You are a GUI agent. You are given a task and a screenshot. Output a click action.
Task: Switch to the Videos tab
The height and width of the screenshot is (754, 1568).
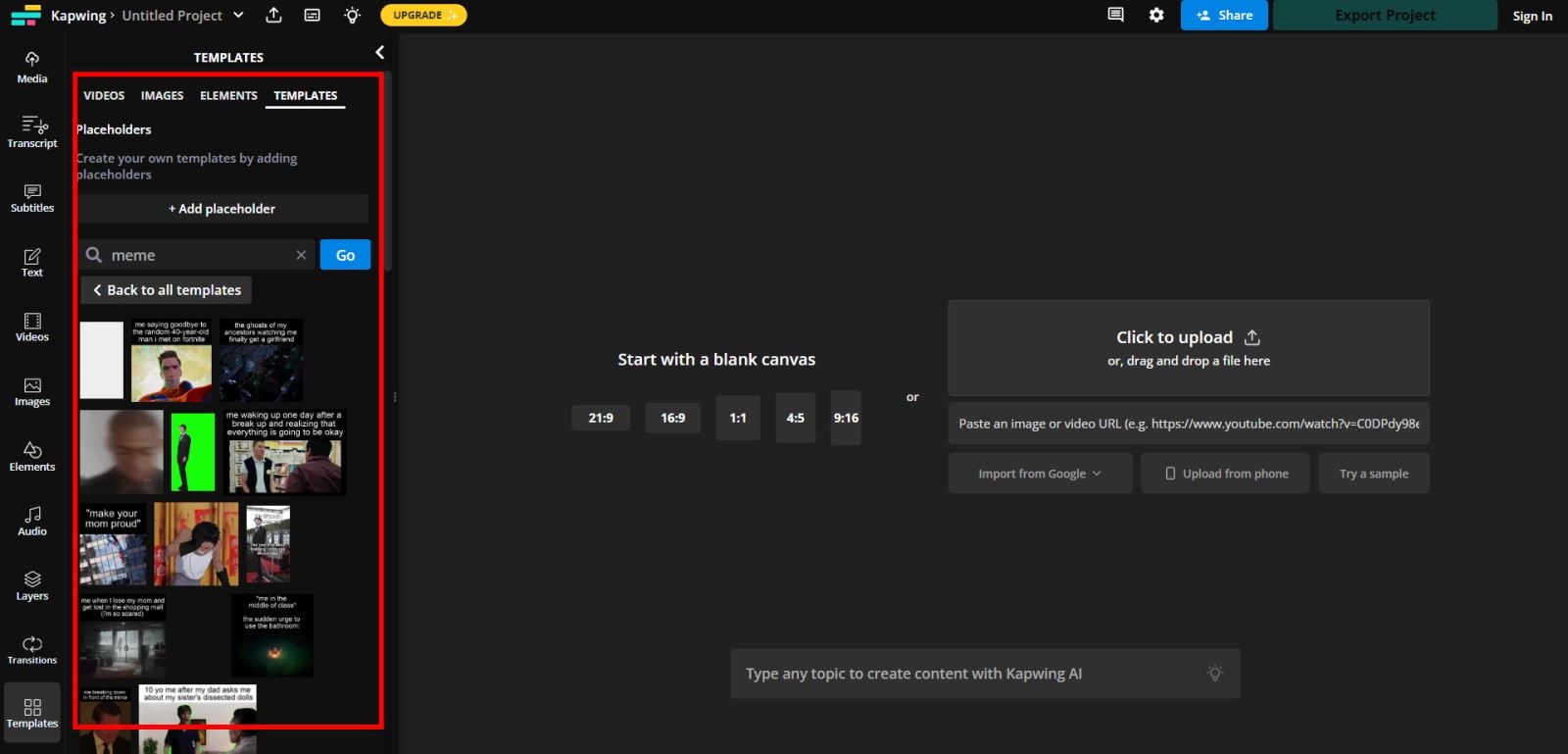[104, 95]
